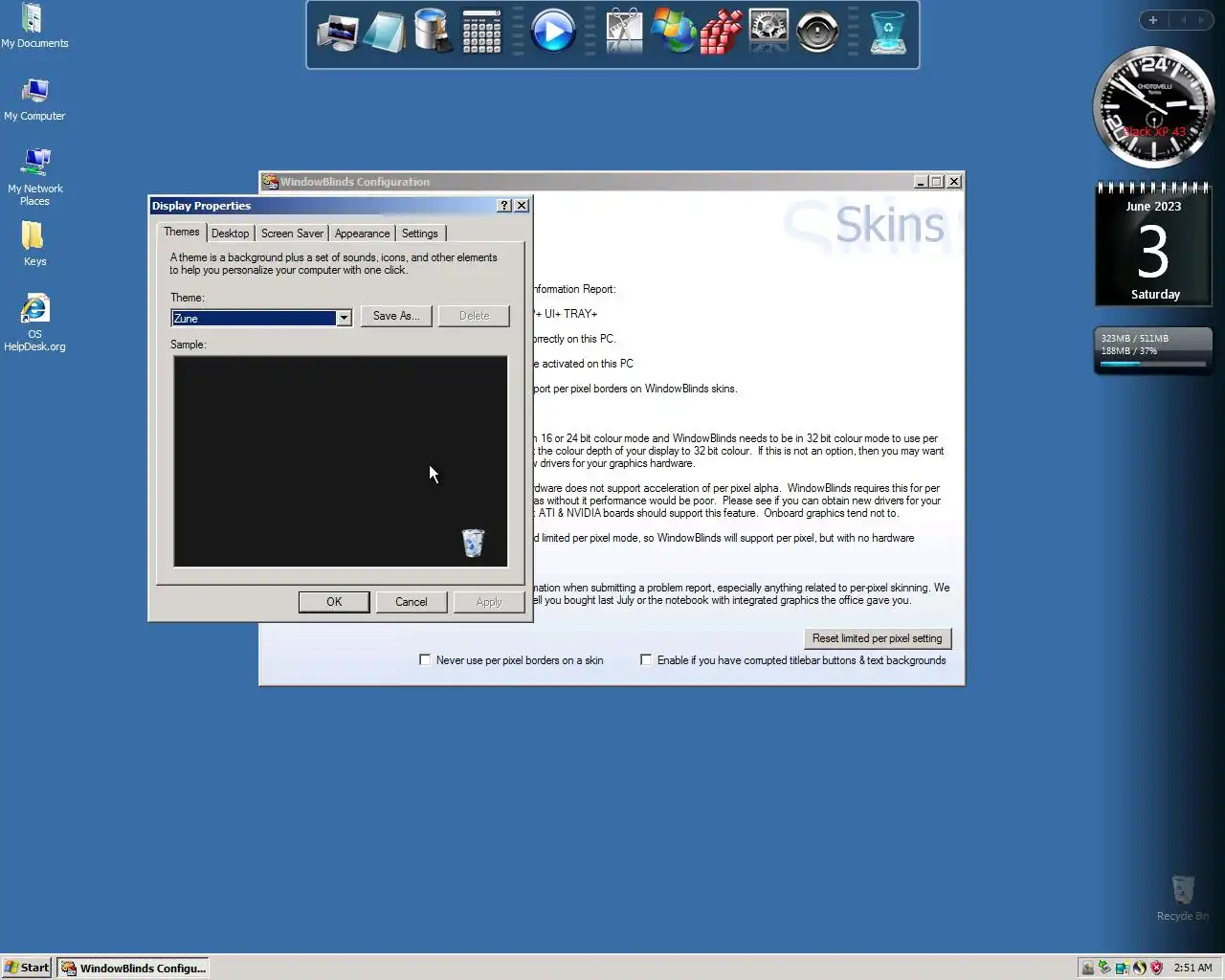This screenshot has height=980, width=1225.
Task: Launch the Notepad icon in the dock
Action: click(x=385, y=33)
